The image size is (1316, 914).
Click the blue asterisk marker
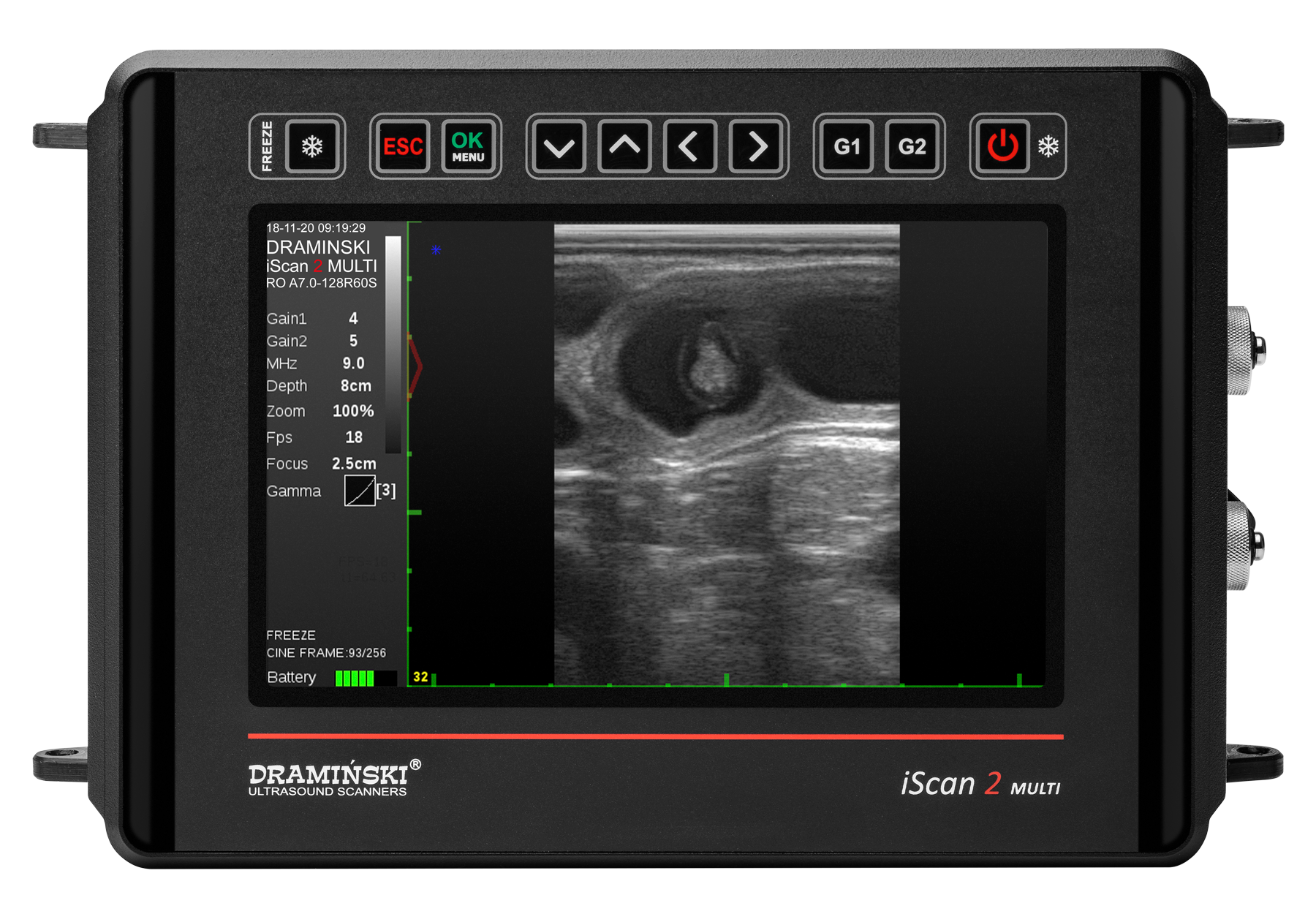pyautogui.click(x=436, y=250)
